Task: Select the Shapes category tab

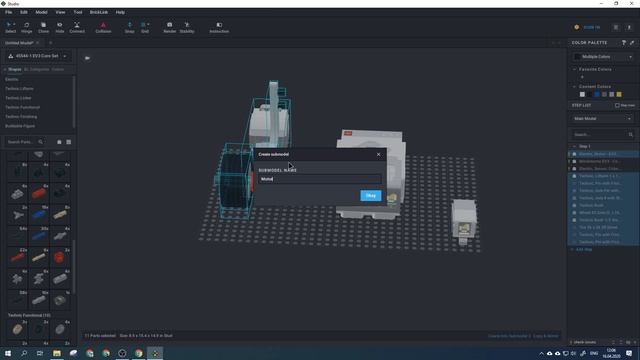Action: coord(15,69)
